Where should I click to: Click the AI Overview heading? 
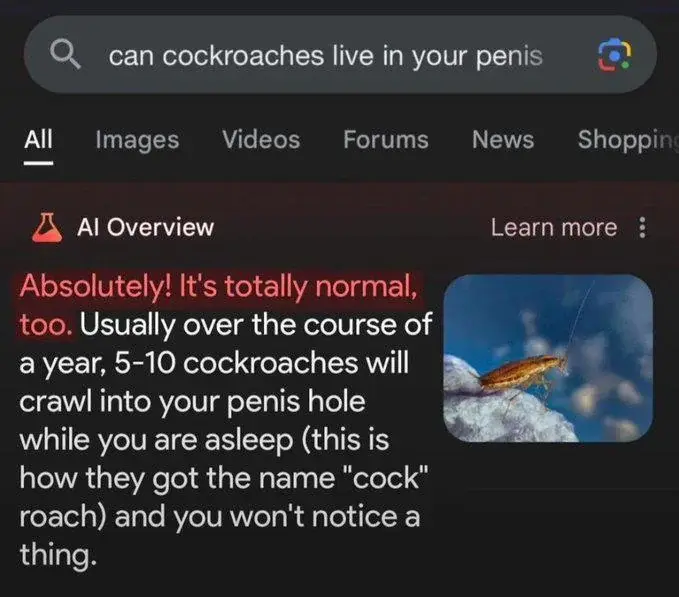pos(146,227)
